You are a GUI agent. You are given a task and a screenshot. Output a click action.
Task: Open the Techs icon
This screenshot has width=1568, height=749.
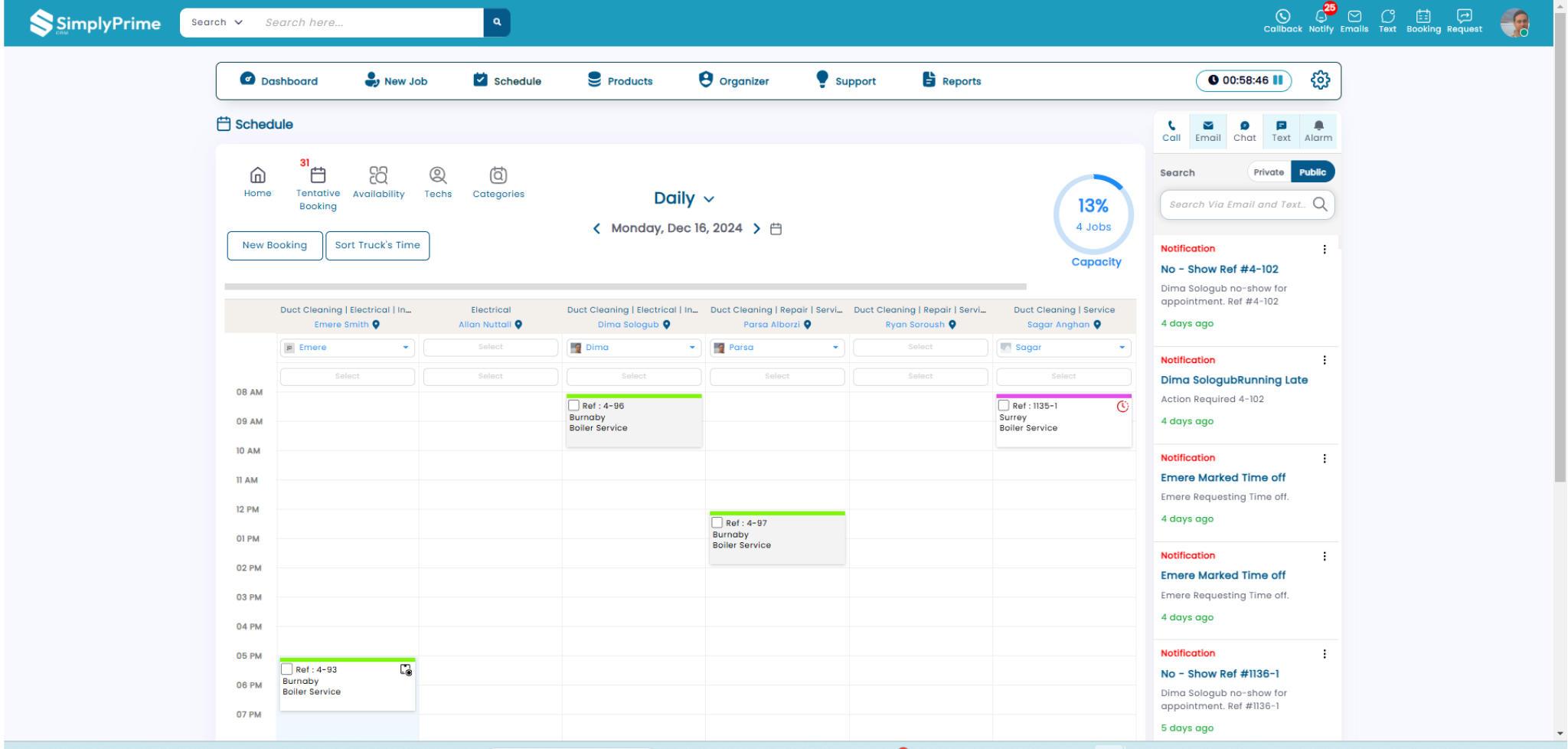(x=438, y=175)
